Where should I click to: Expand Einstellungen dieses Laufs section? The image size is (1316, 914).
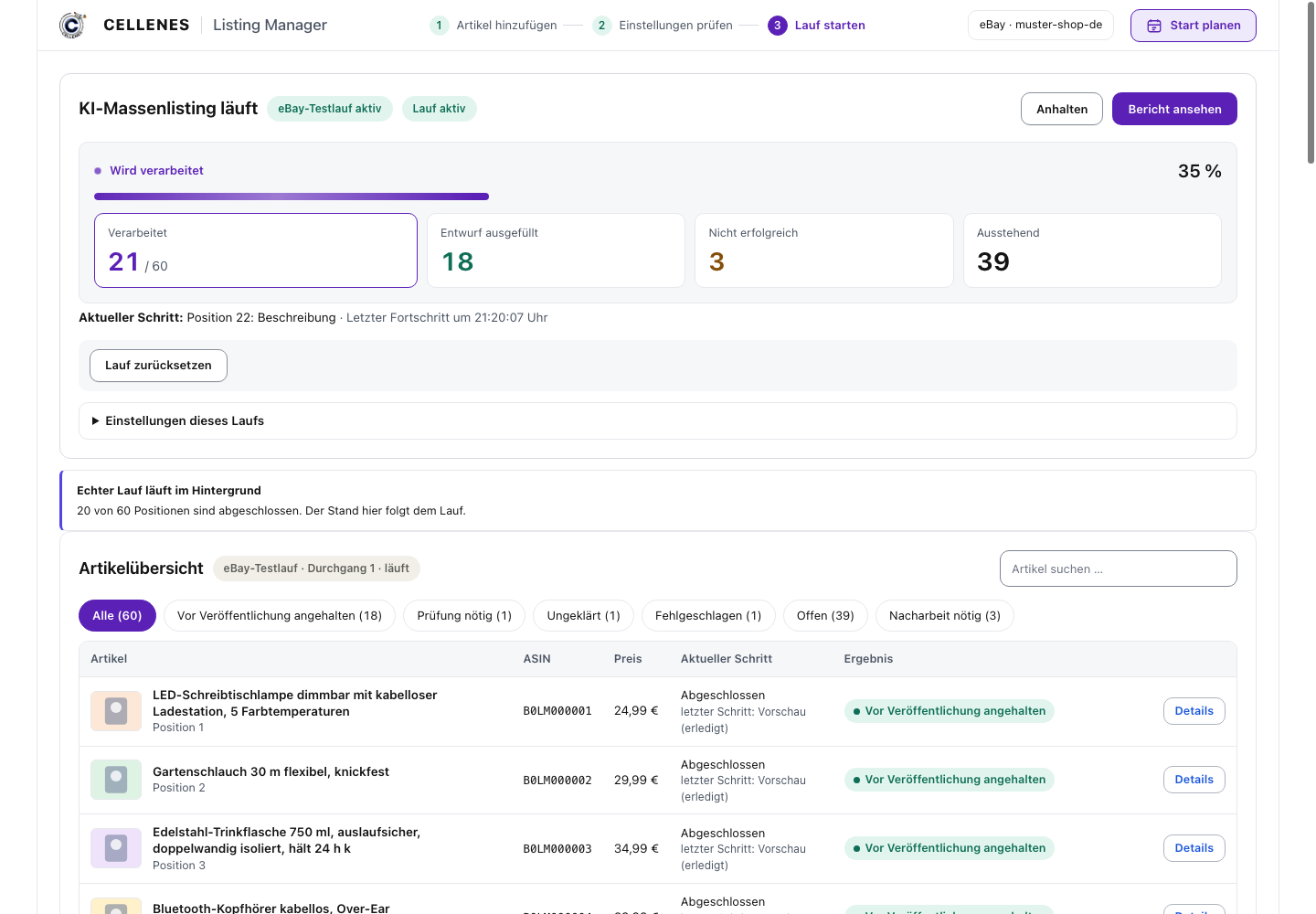657,420
